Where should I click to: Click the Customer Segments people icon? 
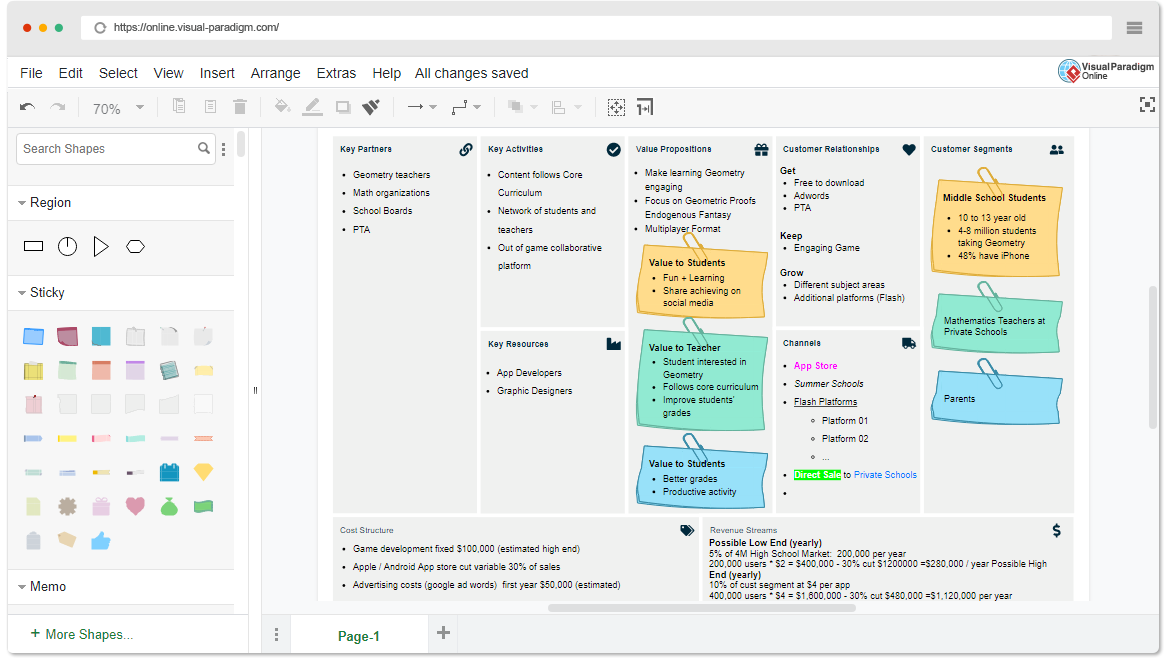click(1057, 150)
